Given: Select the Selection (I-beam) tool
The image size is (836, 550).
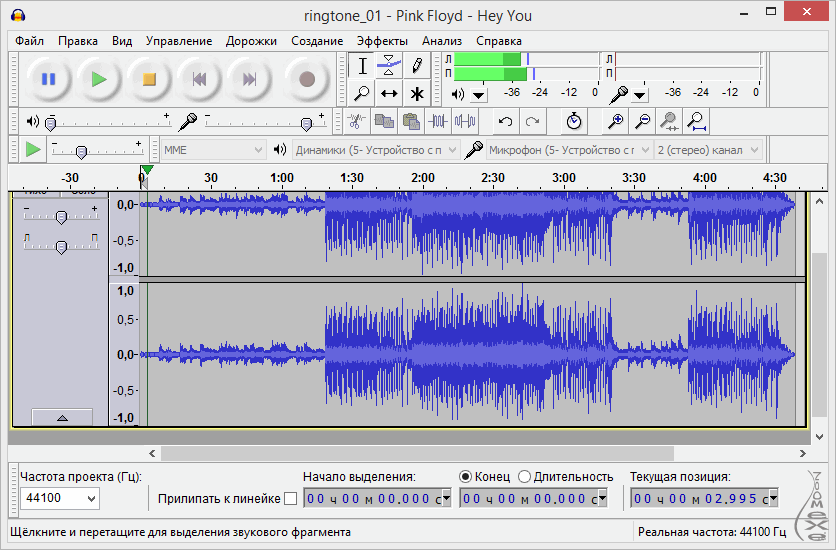Looking at the screenshot, I should click(362, 66).
